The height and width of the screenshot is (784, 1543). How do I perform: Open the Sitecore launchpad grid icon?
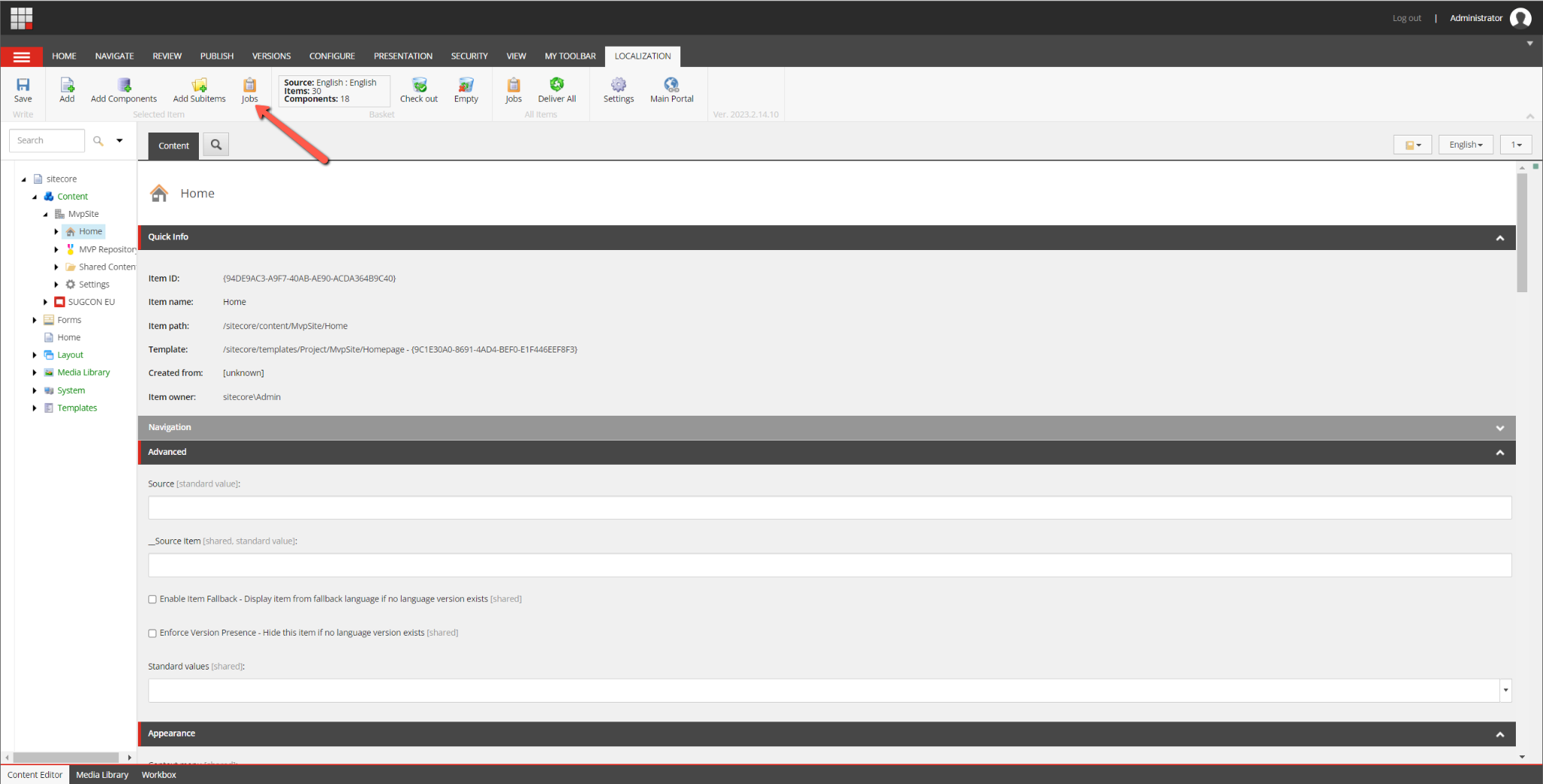click(21, 17)
